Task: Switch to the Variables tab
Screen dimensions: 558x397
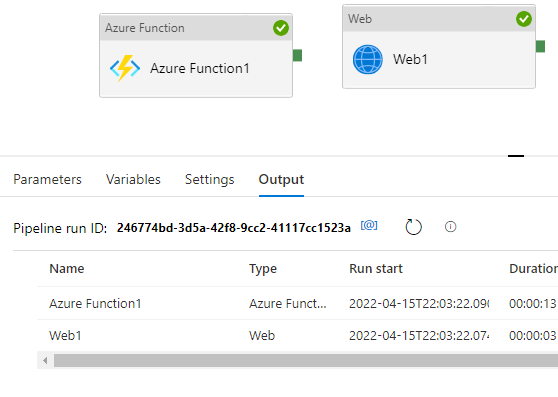Action: 133,179
